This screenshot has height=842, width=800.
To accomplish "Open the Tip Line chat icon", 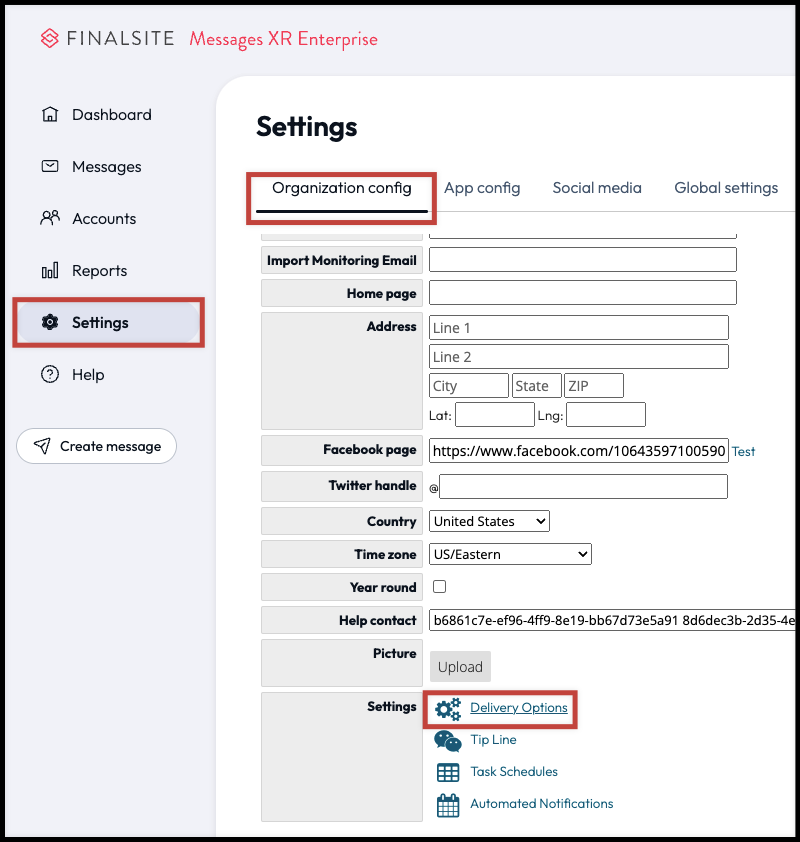I will (446, 740).
